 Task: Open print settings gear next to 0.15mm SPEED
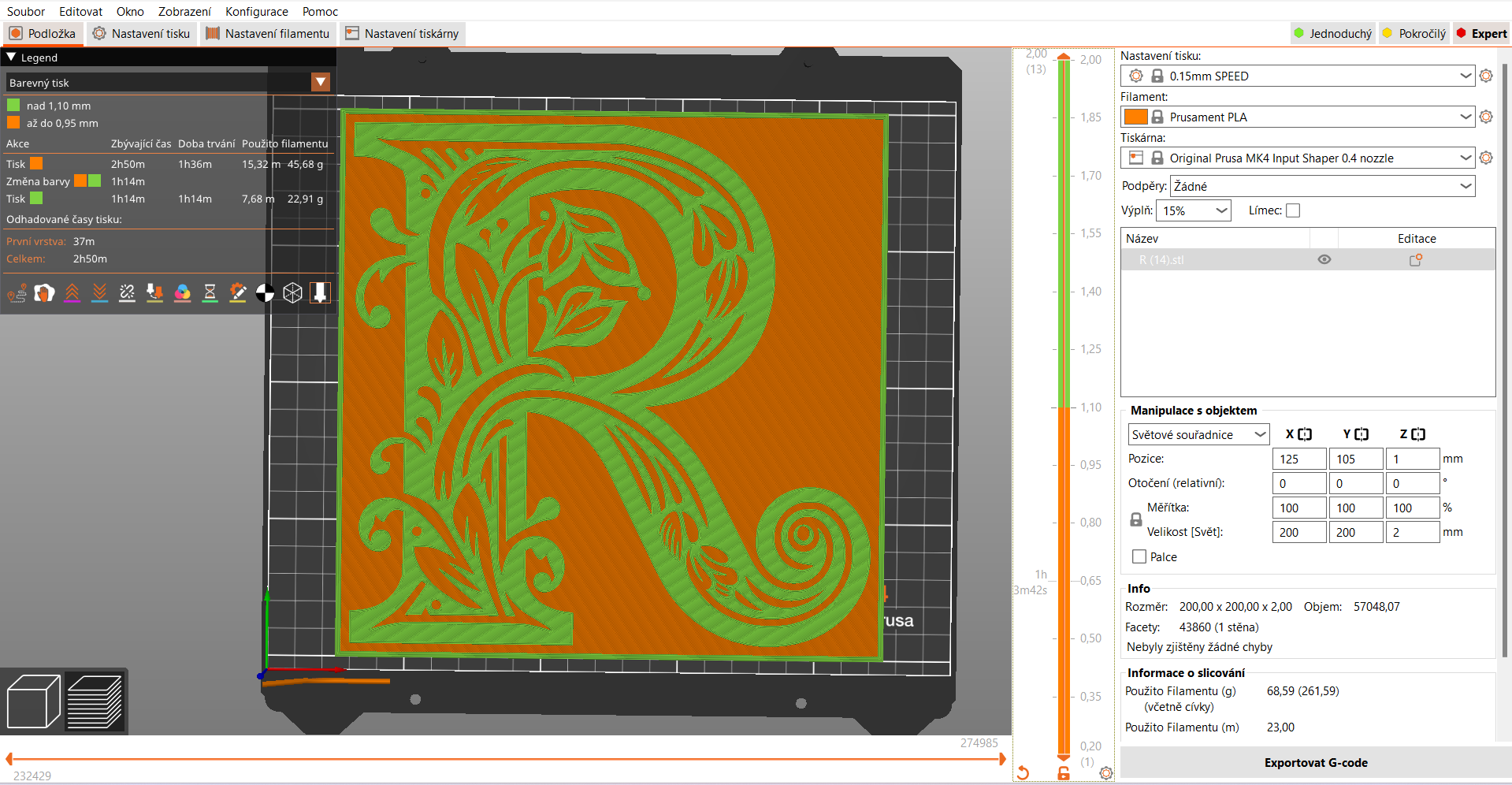click(1487, 76)
